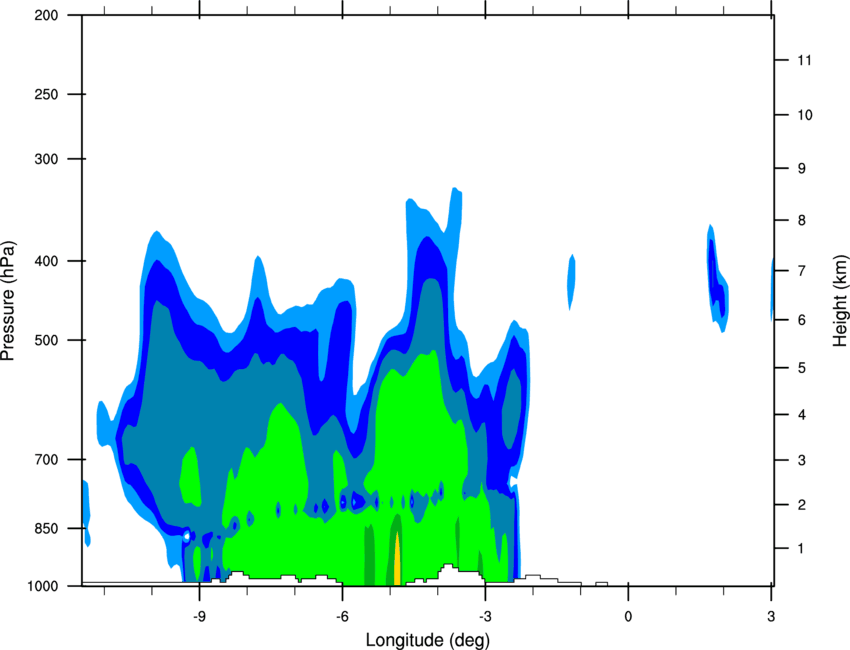Viewport: 850px width, 650px height.
Task: Select the Pressure (hPa) axis title
Action: tap(8, 301)
